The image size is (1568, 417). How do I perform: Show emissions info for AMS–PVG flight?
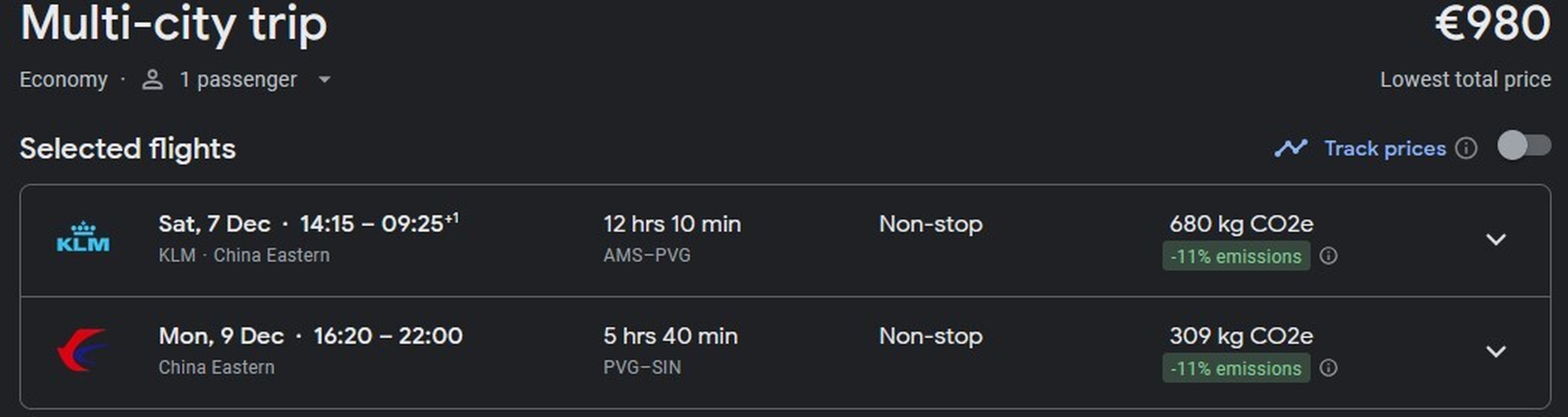pos(1328,256)
